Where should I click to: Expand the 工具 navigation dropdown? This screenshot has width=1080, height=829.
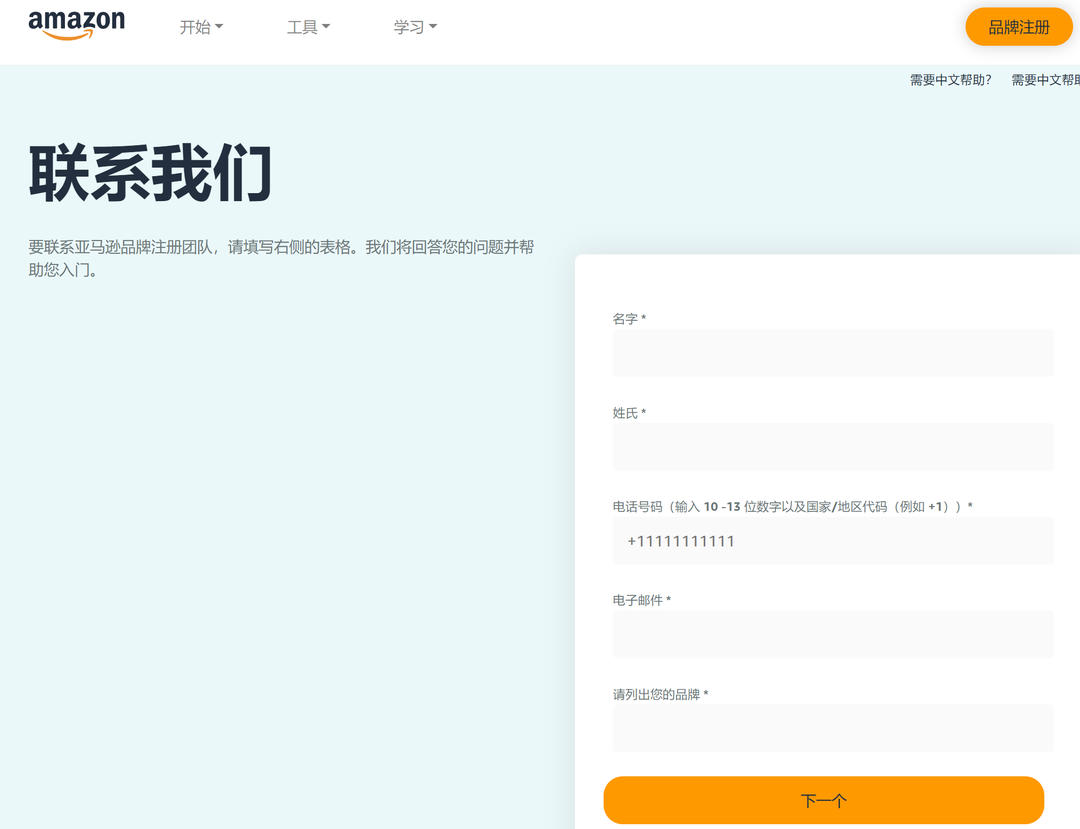point(308,27)
